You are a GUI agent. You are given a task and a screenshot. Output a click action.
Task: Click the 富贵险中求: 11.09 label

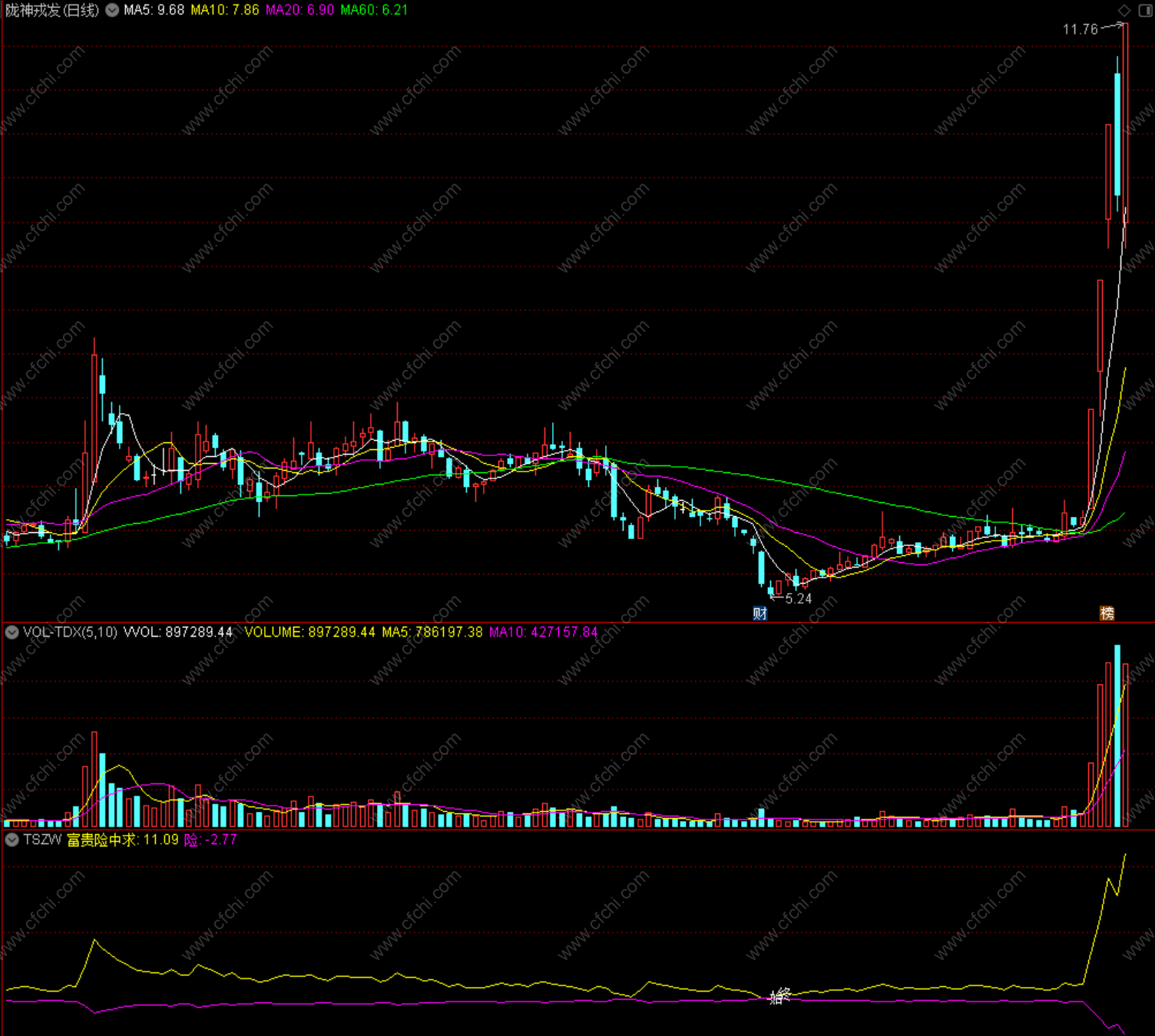[123, 839]
